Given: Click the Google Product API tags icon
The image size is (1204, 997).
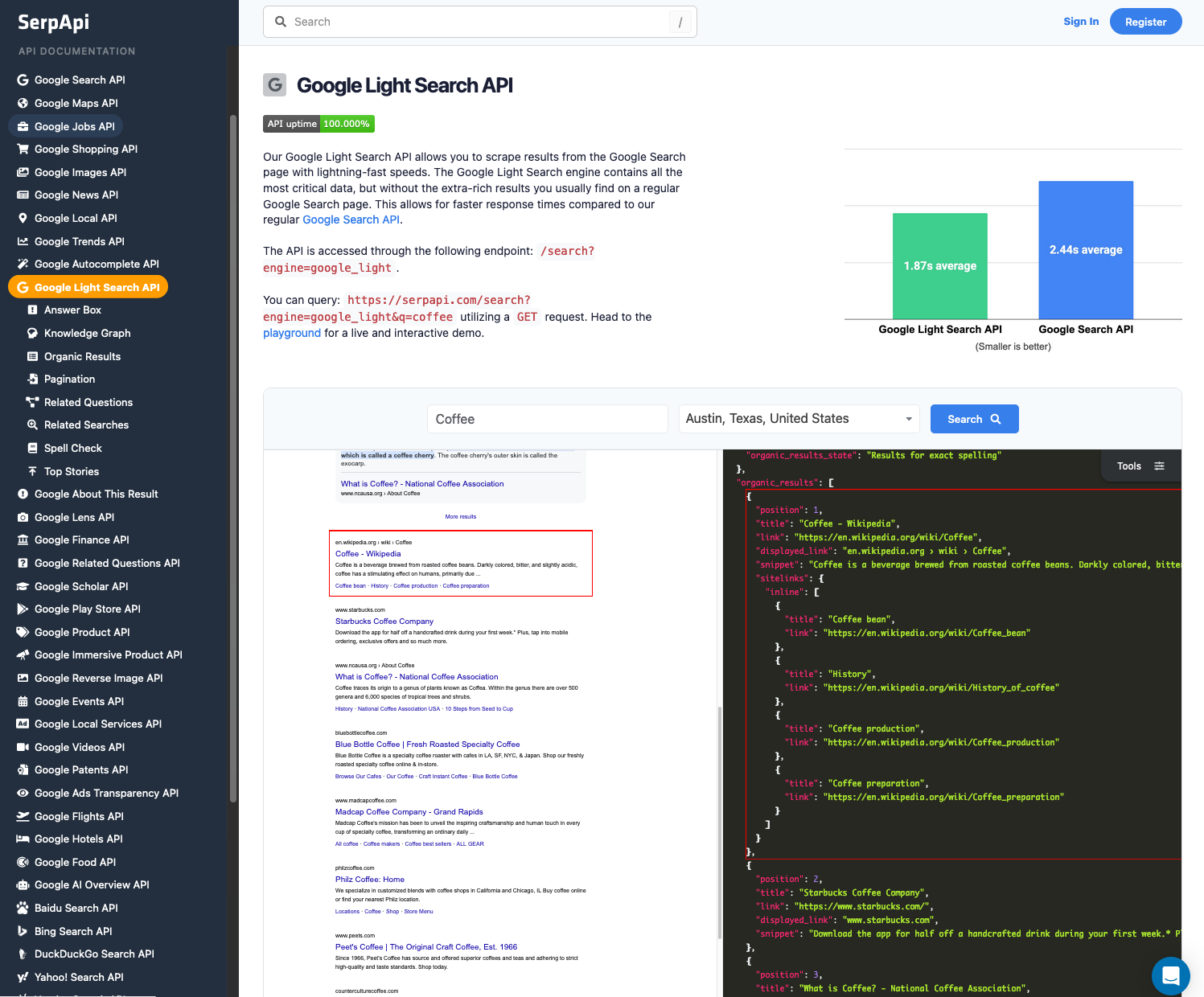Looking at the screenshot, I should (x=23, y=632).
